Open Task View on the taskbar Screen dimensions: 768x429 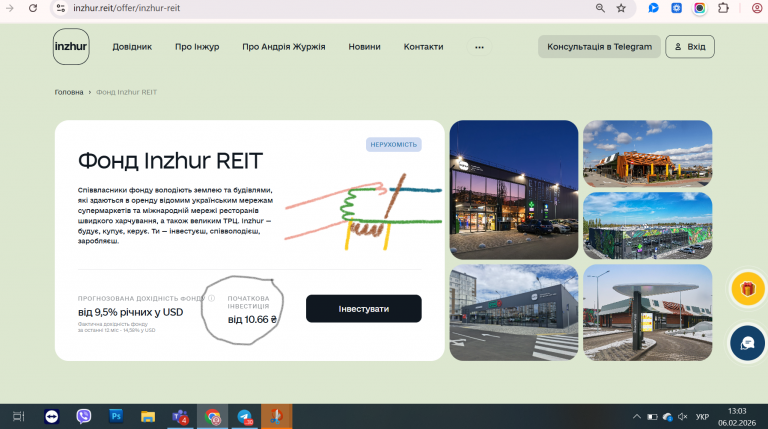pos(19,417)
